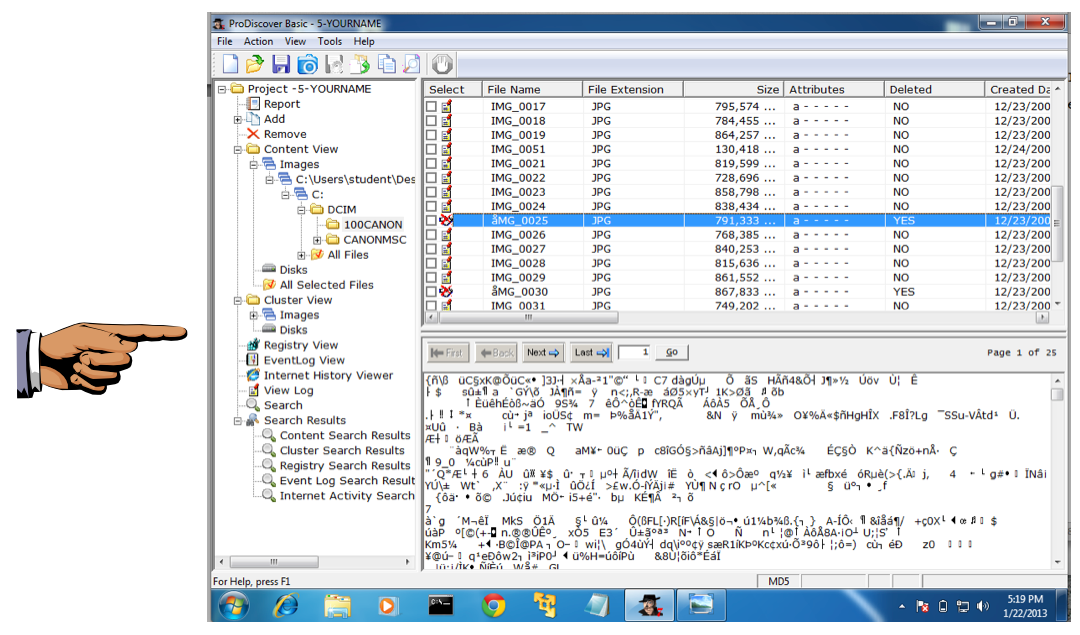Click the Capture Image camera icon

(x=307, y=65)
